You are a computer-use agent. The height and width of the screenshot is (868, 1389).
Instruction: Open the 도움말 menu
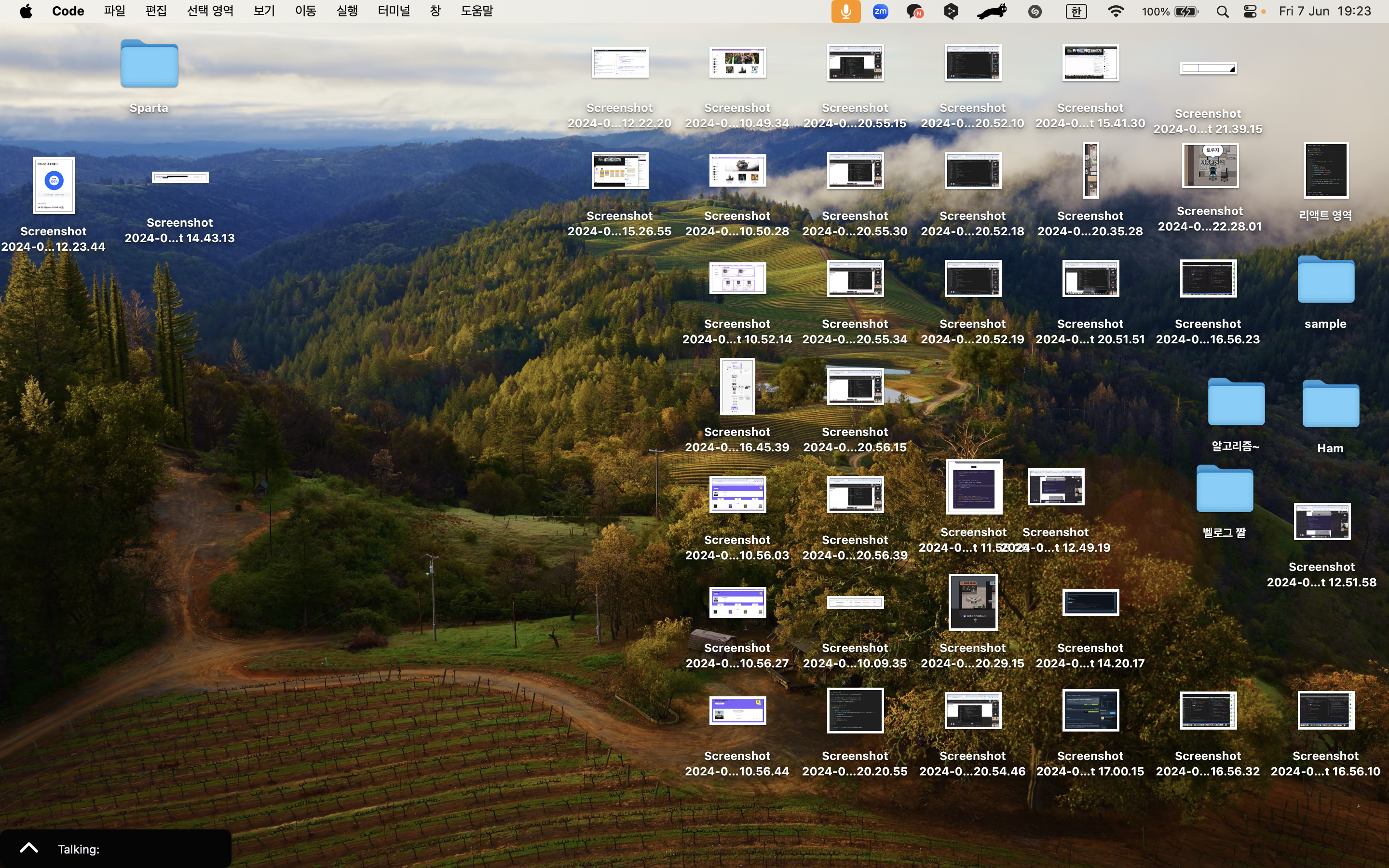tap(477, 12)
